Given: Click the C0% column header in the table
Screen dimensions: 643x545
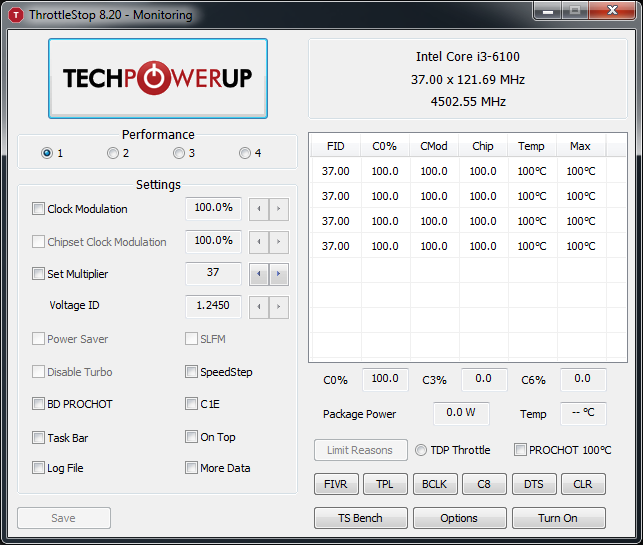Looking at the screenshot, I should tap(385, 146).
